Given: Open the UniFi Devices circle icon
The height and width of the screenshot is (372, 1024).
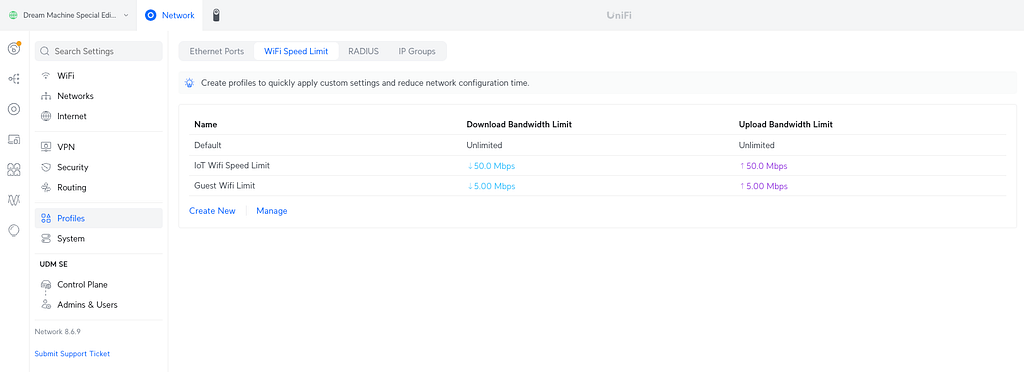Looking at the screenshot, I should pyautogui.click(x=14, y=109).
